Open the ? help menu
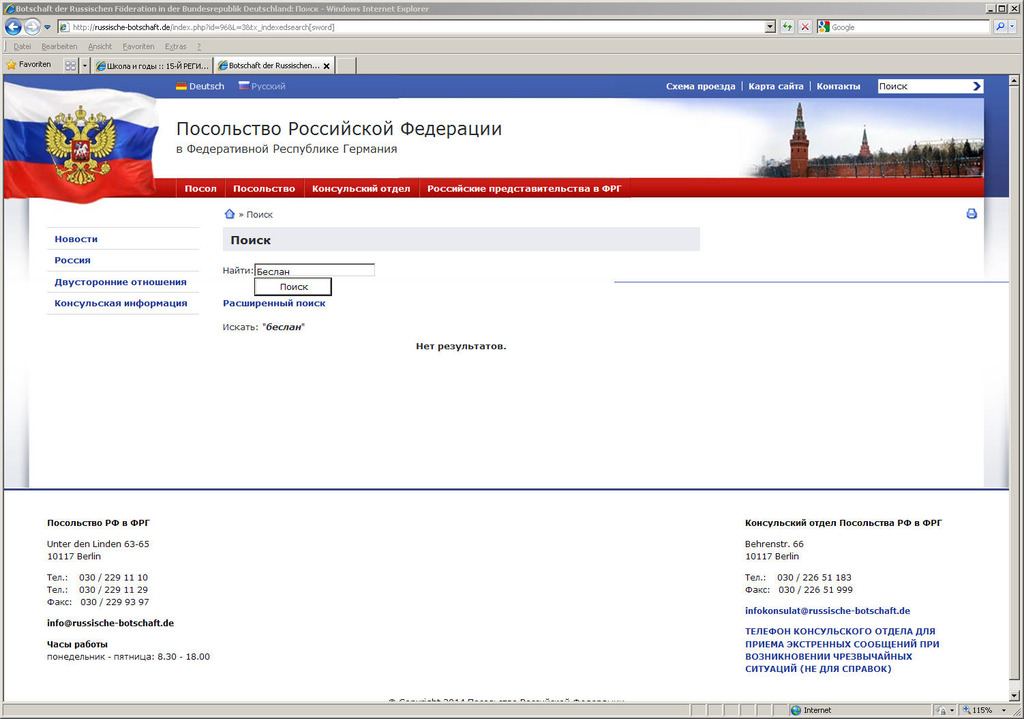This screenshot has width=1024, height=719. 199,47
